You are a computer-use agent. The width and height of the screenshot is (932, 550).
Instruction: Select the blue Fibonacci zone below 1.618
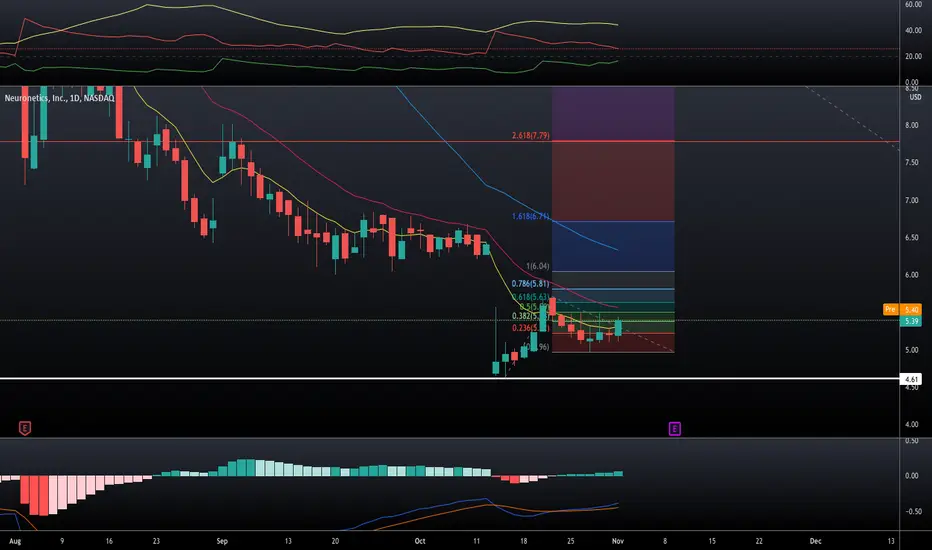click(613, 246)
